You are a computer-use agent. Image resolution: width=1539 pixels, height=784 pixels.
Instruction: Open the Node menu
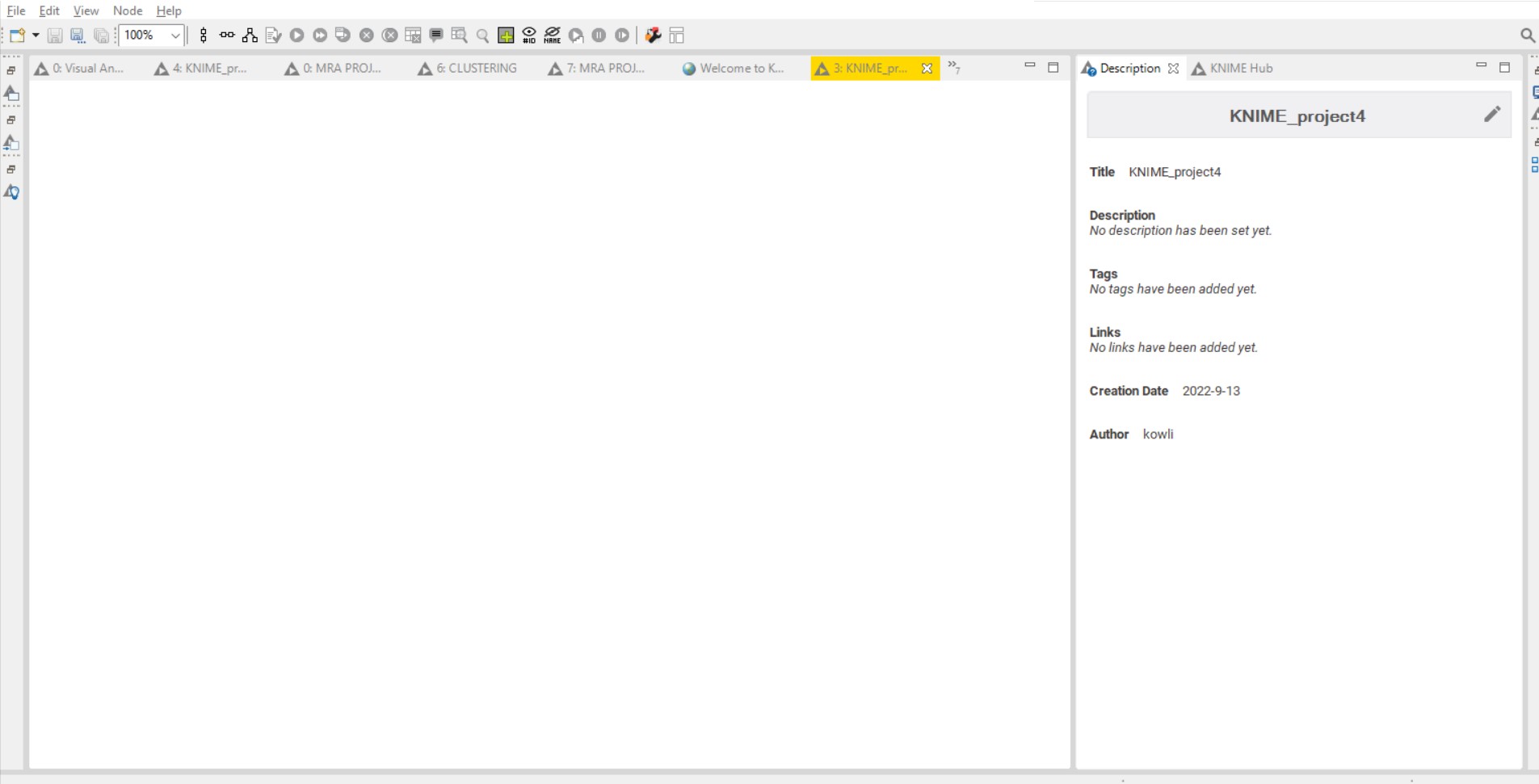pyautogui.click(x=128, y=10)
